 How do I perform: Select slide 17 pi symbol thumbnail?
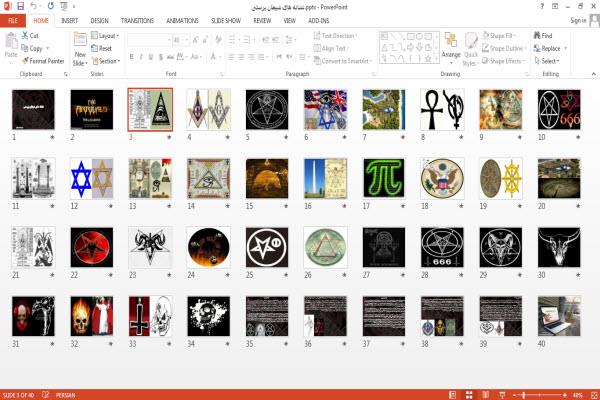click(x=383, y=178)
